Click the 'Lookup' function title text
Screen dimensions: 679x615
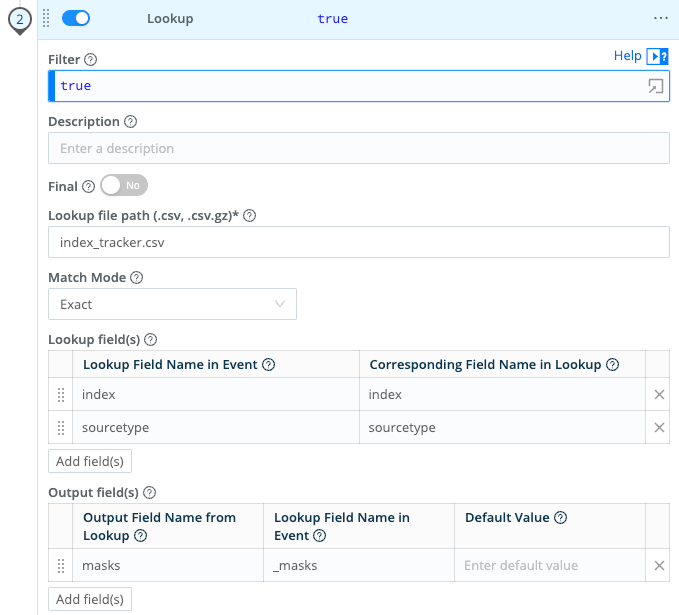click(170, 19)
